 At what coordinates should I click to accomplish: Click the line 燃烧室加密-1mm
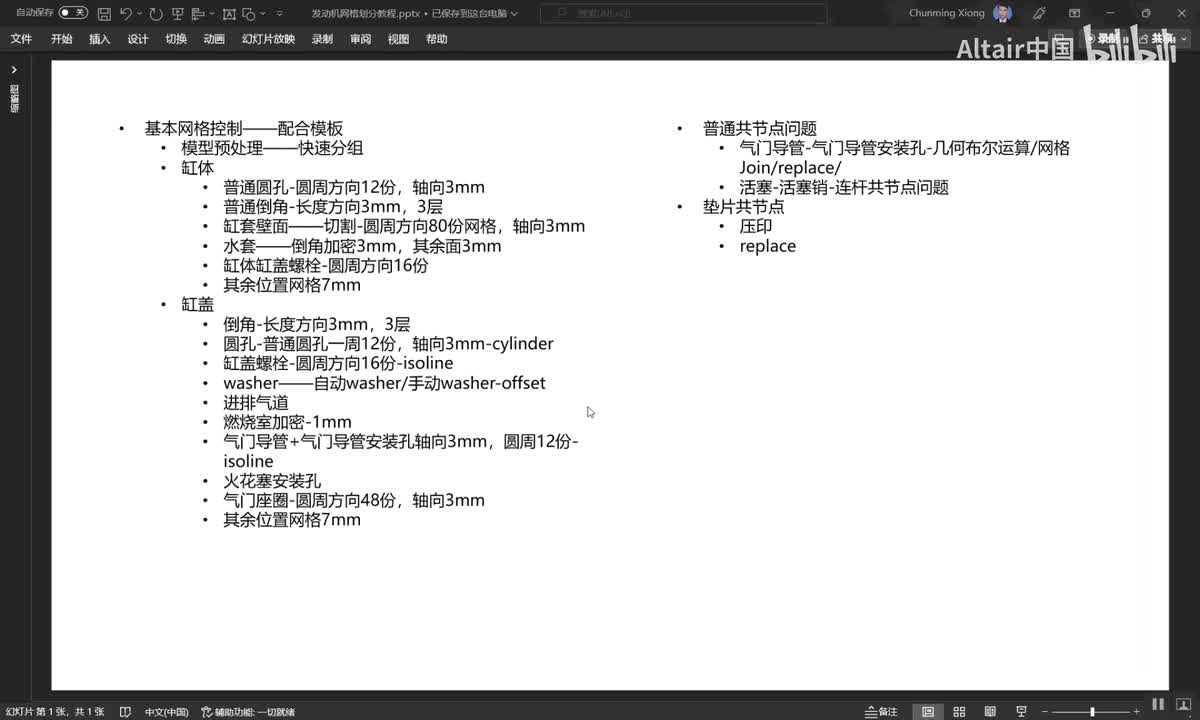[288, 422]
